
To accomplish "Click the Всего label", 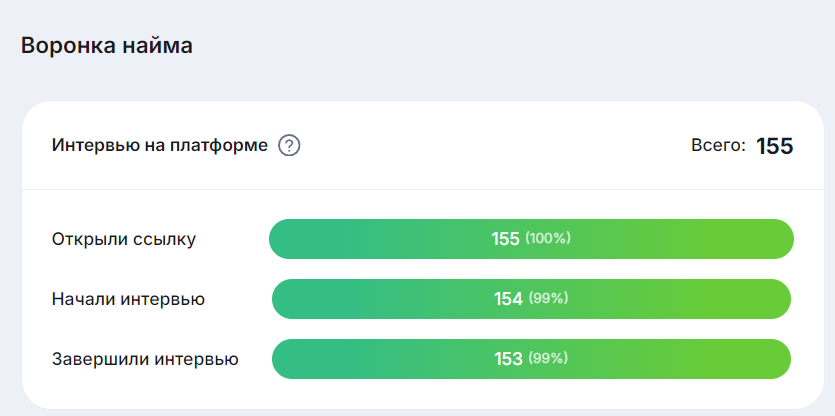I will (x=718, y=145).
